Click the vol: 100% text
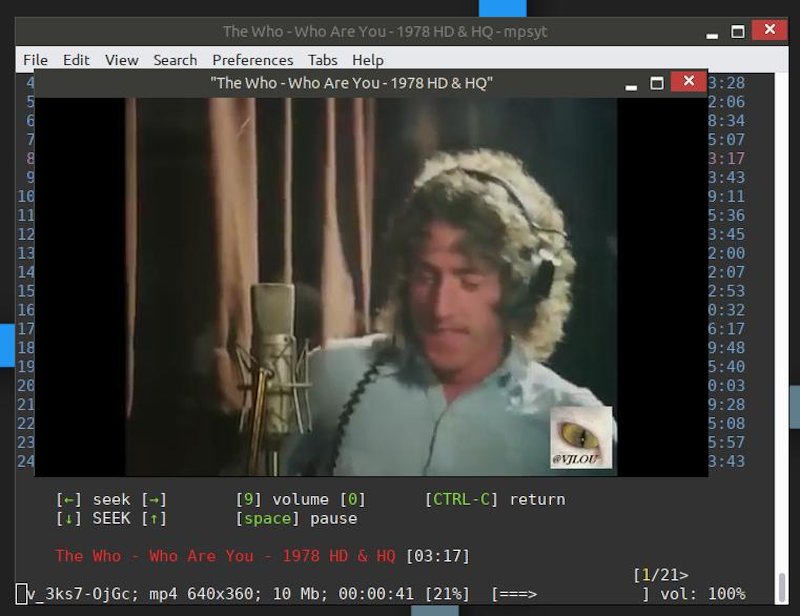800x616 pixels. coord(703,594)
